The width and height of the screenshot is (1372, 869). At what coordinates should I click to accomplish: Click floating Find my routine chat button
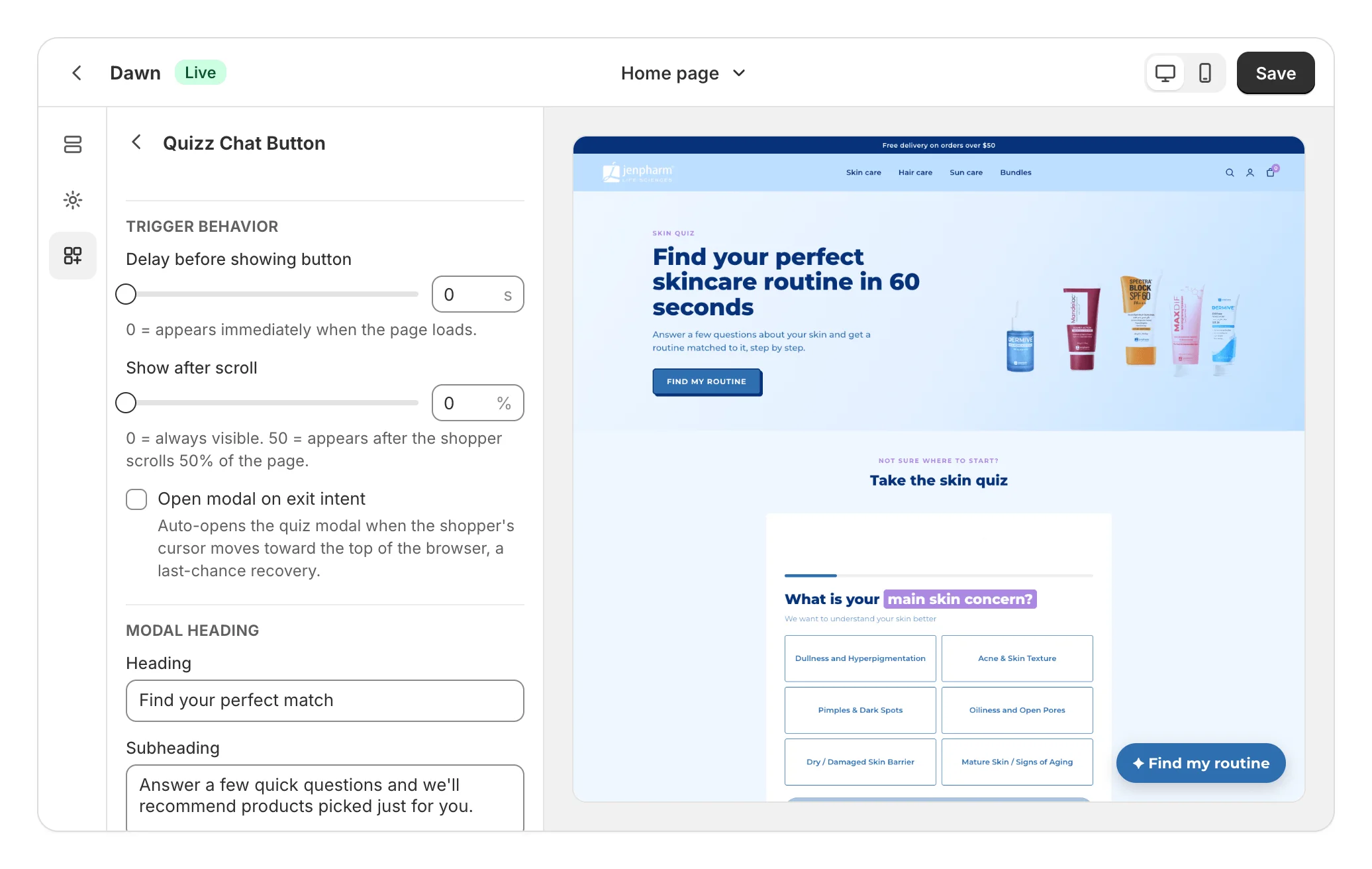(1200, 763)
